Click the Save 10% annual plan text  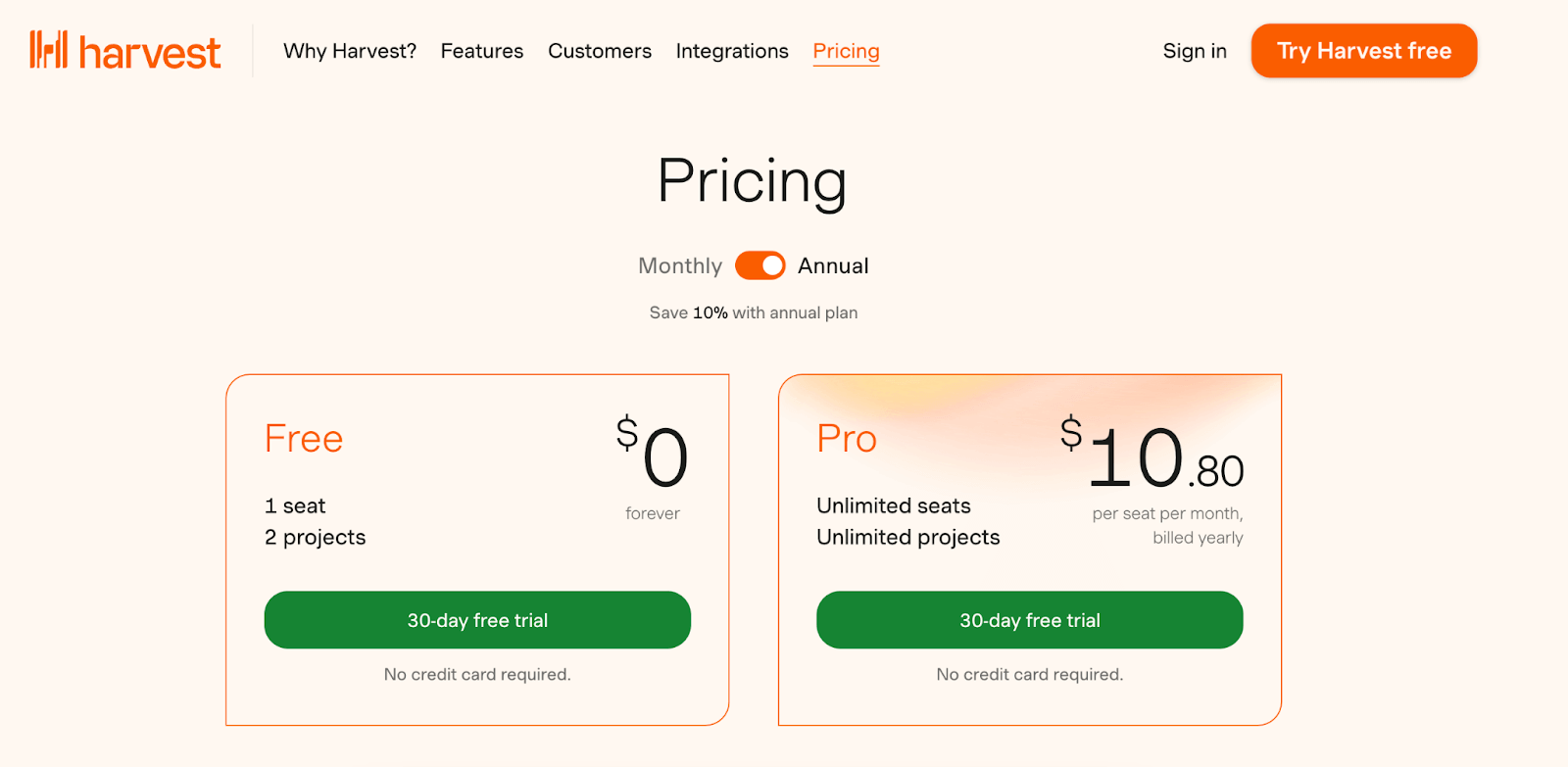[x=753, y=312]
